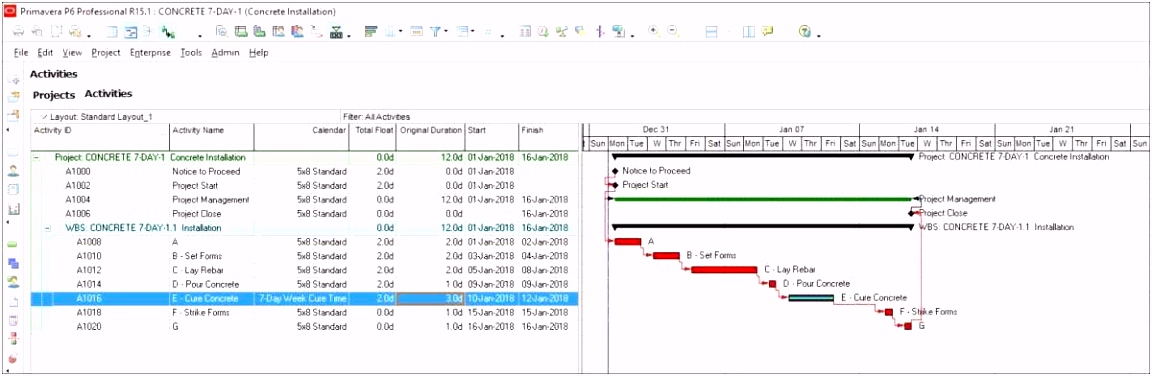1152x376 pixels.
Task: Open the Columns icon dropdown arrow
Action: (x=400, y=32)
